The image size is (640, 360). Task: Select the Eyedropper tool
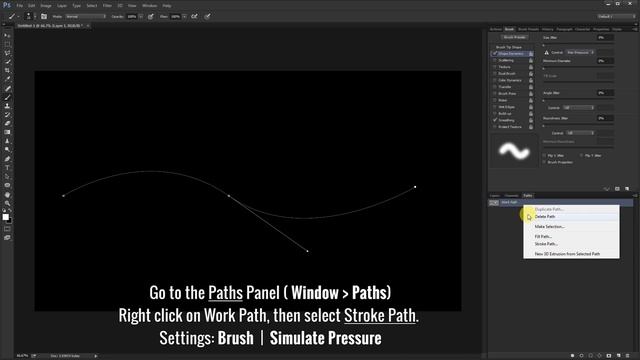[7, 79]
